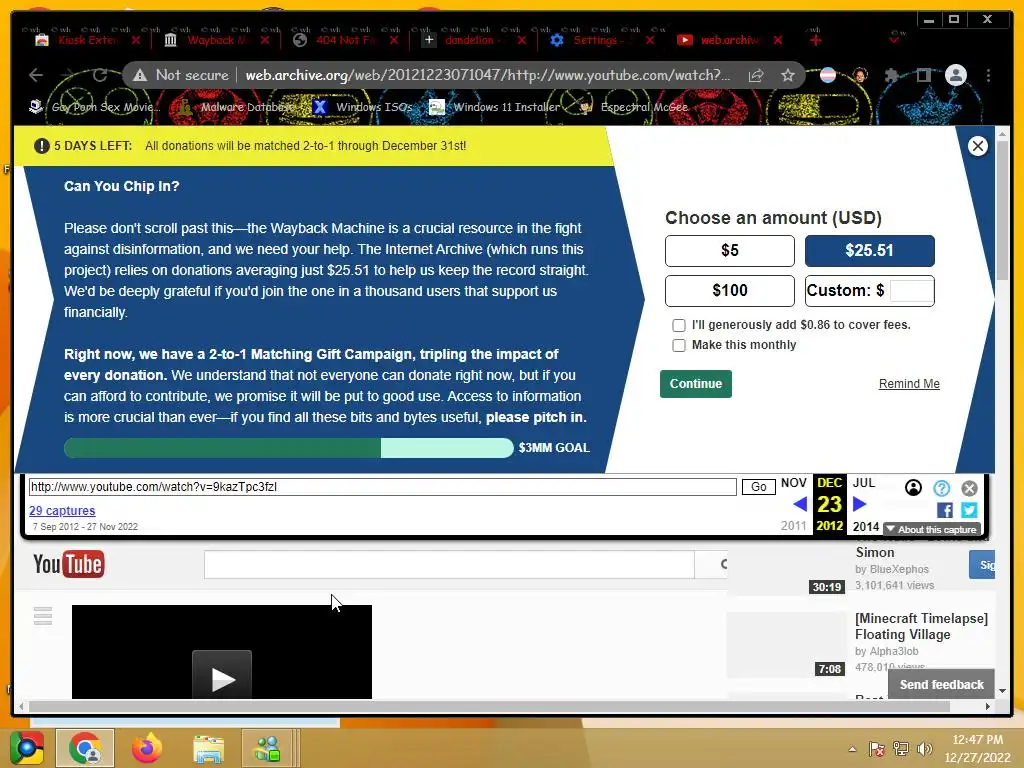
Task: Open Chrome profile avatar
Action: tap(955, 75)
